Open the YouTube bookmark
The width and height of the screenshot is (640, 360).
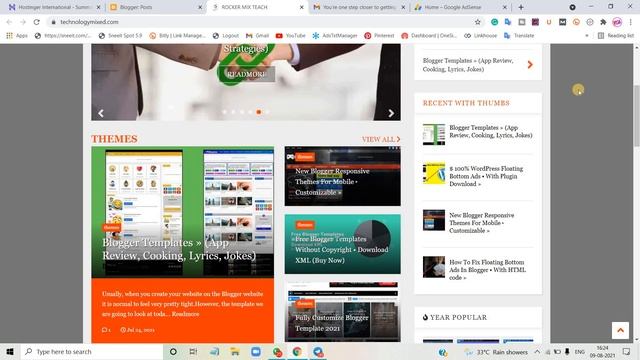291,36
